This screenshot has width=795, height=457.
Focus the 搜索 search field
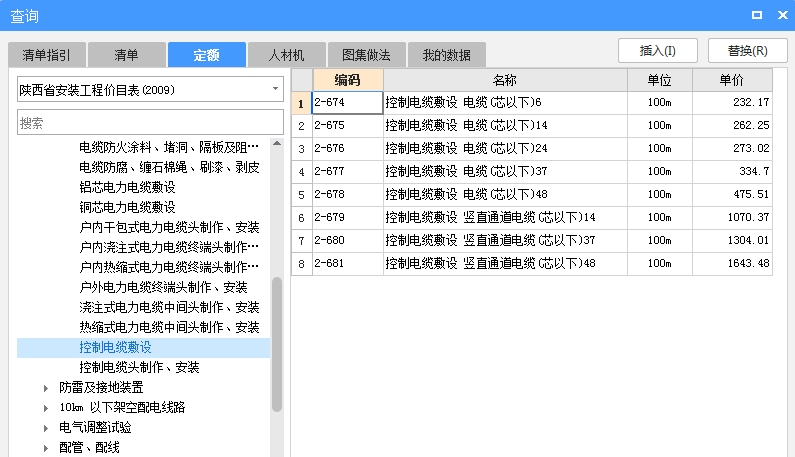click(x=150, y=122)
